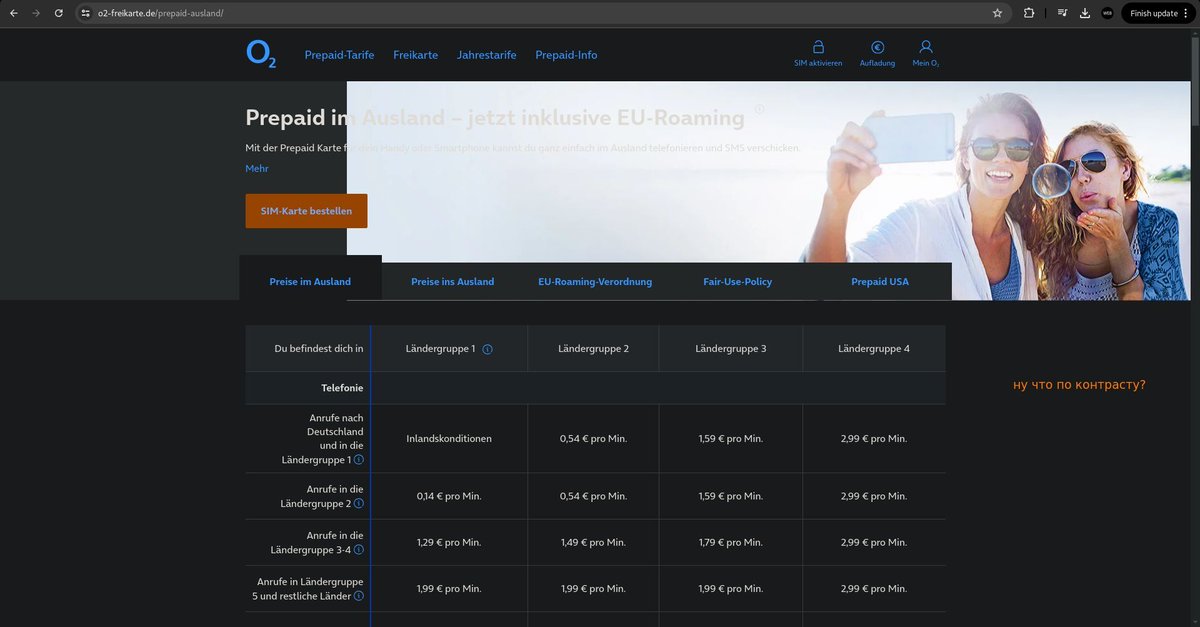Viewport: 1200px width, 627px height.
Task: Open the browser extensions puzzle icon
Action: [1027, 14]
